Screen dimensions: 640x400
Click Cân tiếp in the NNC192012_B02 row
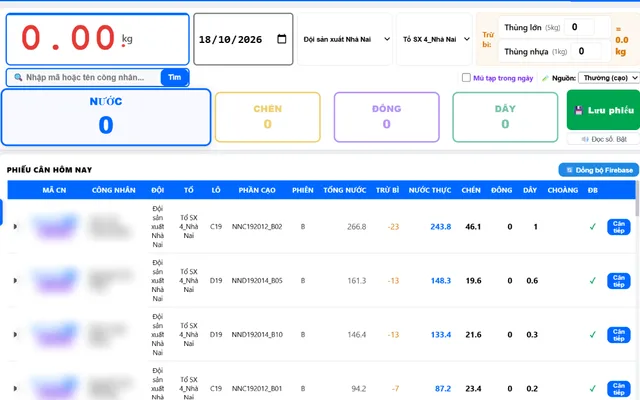click(619, 227)
